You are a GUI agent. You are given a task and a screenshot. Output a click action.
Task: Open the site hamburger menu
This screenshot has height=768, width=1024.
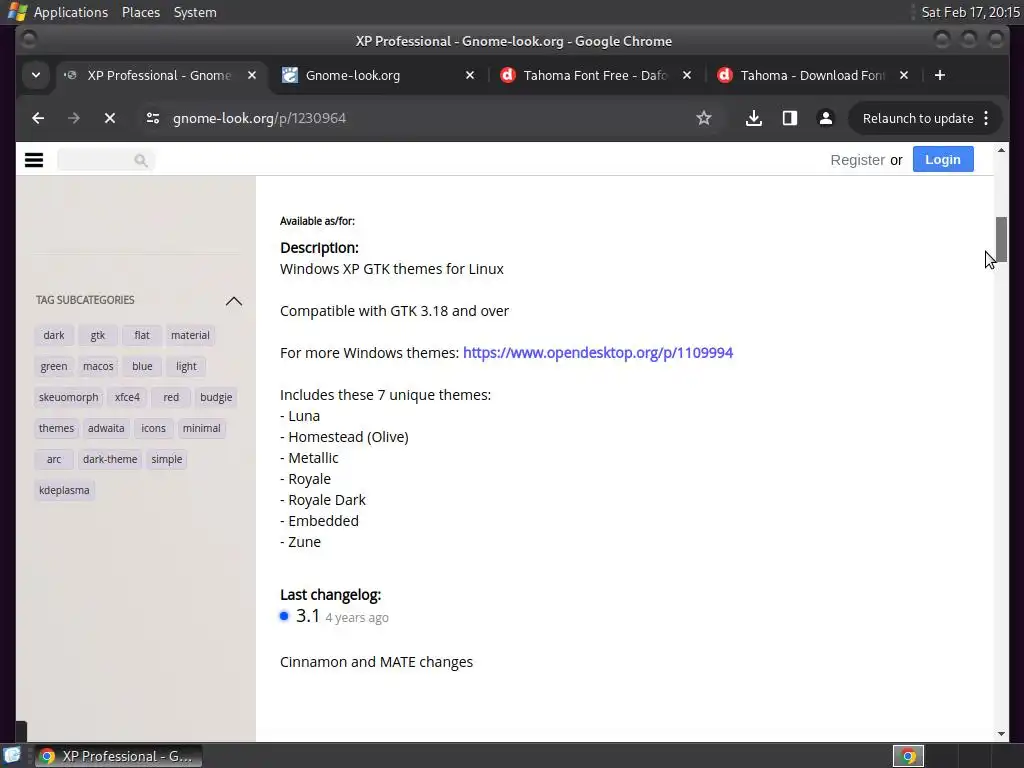pyautogui.click(x=34, y=160)
